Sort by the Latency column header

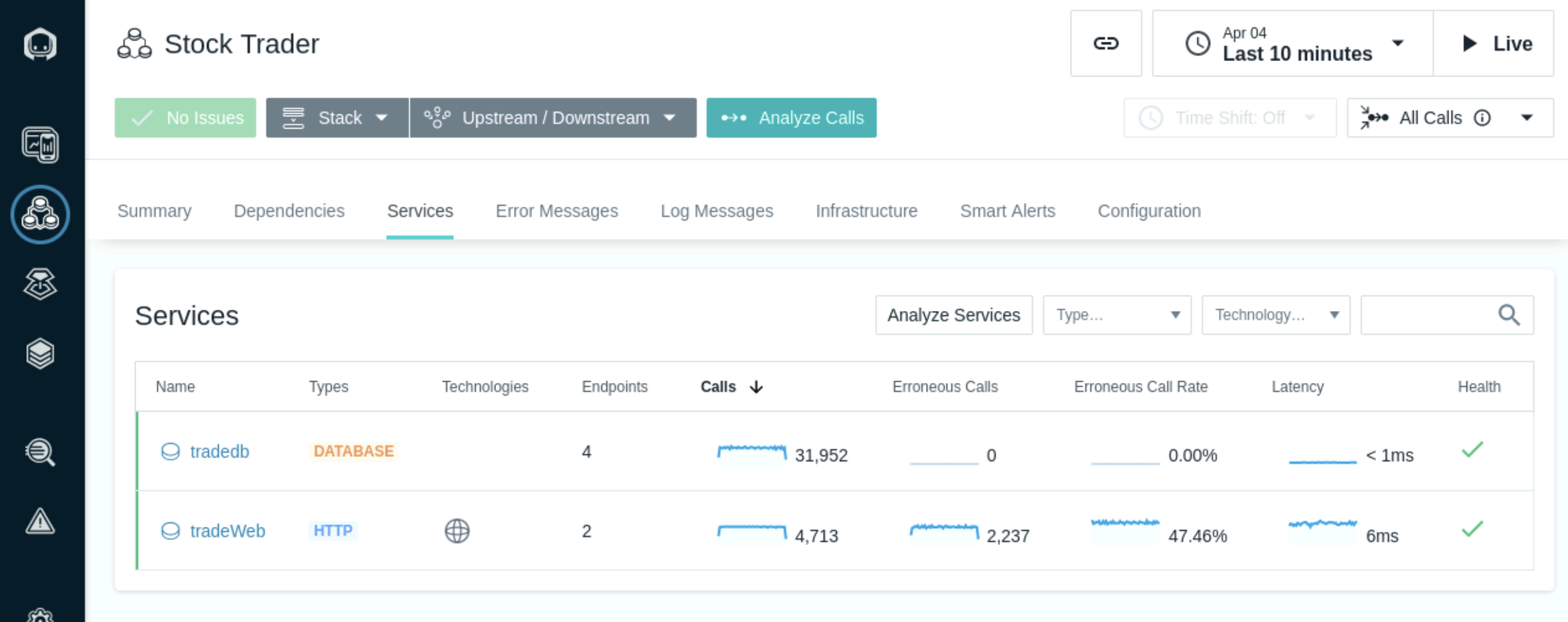pyautogui.click(x=1297, y=387)
